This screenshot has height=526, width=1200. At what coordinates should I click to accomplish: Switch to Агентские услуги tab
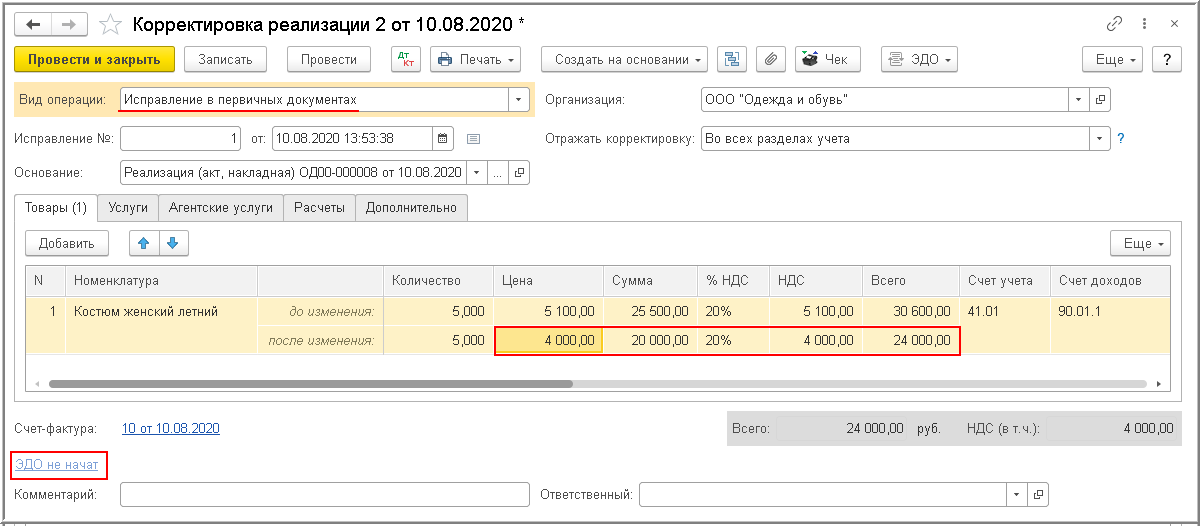pos(220,207)
